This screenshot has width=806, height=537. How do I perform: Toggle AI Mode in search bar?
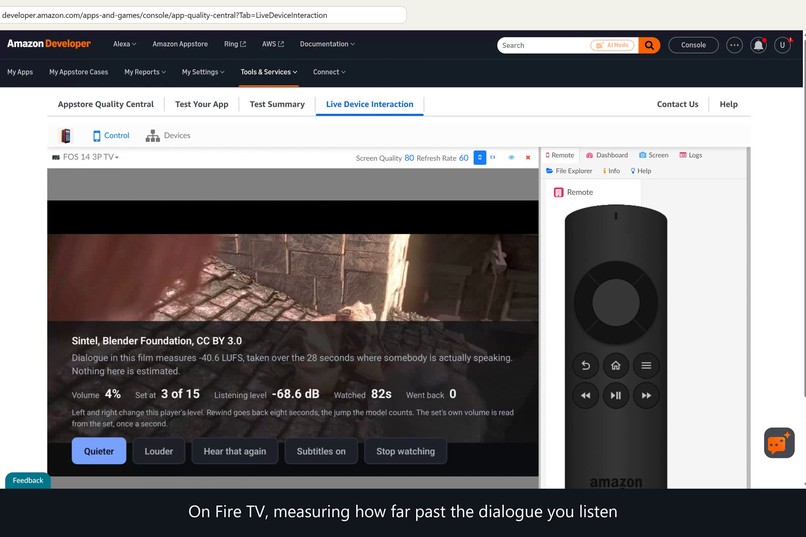[612, 45]
